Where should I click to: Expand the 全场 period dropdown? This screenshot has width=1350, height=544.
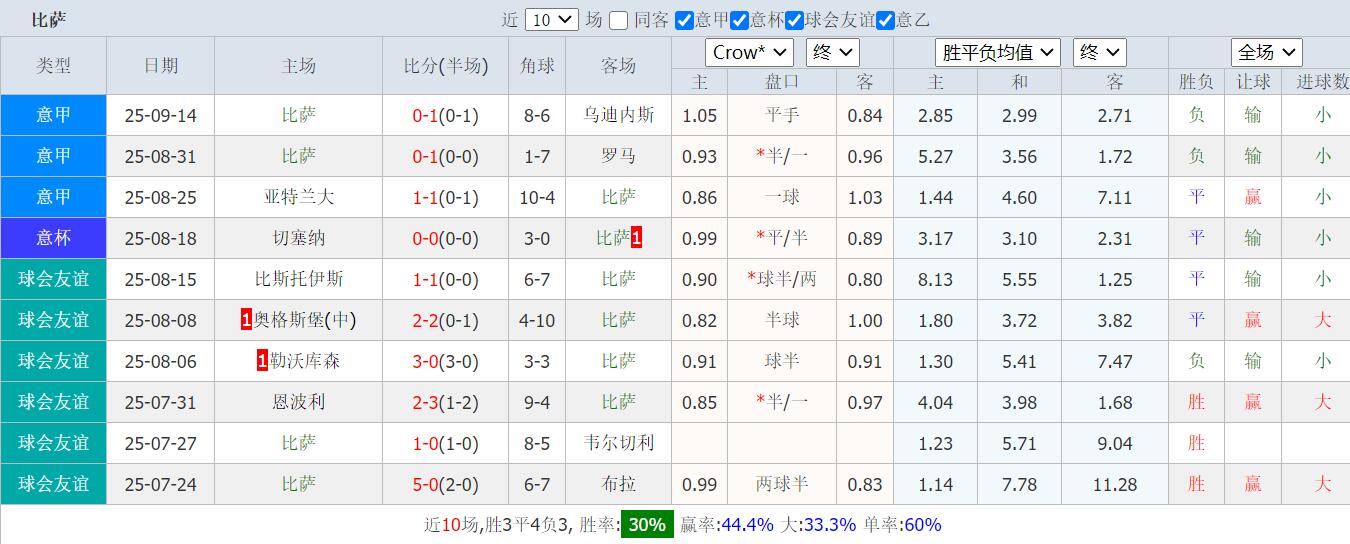(1266, 53)
